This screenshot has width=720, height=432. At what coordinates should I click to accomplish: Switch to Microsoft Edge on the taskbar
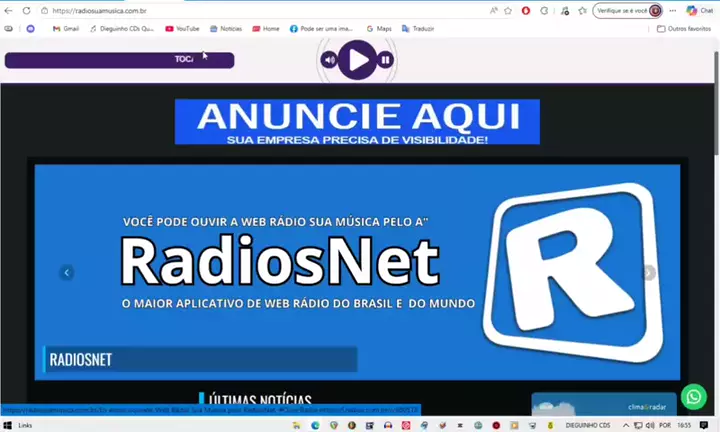pyautogui.click(x=315, y=425)
